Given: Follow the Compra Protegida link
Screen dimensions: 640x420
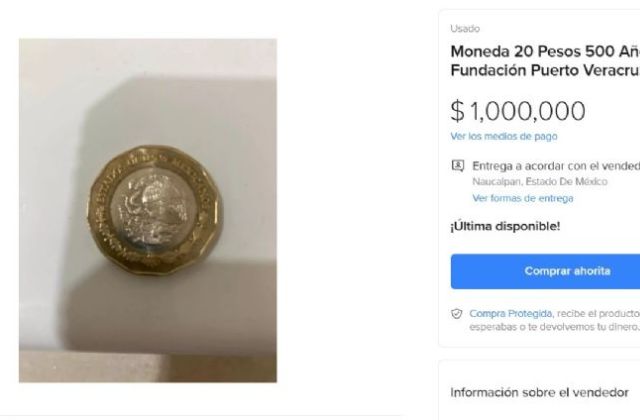Looking at the screenshot, I should (511, 313).
